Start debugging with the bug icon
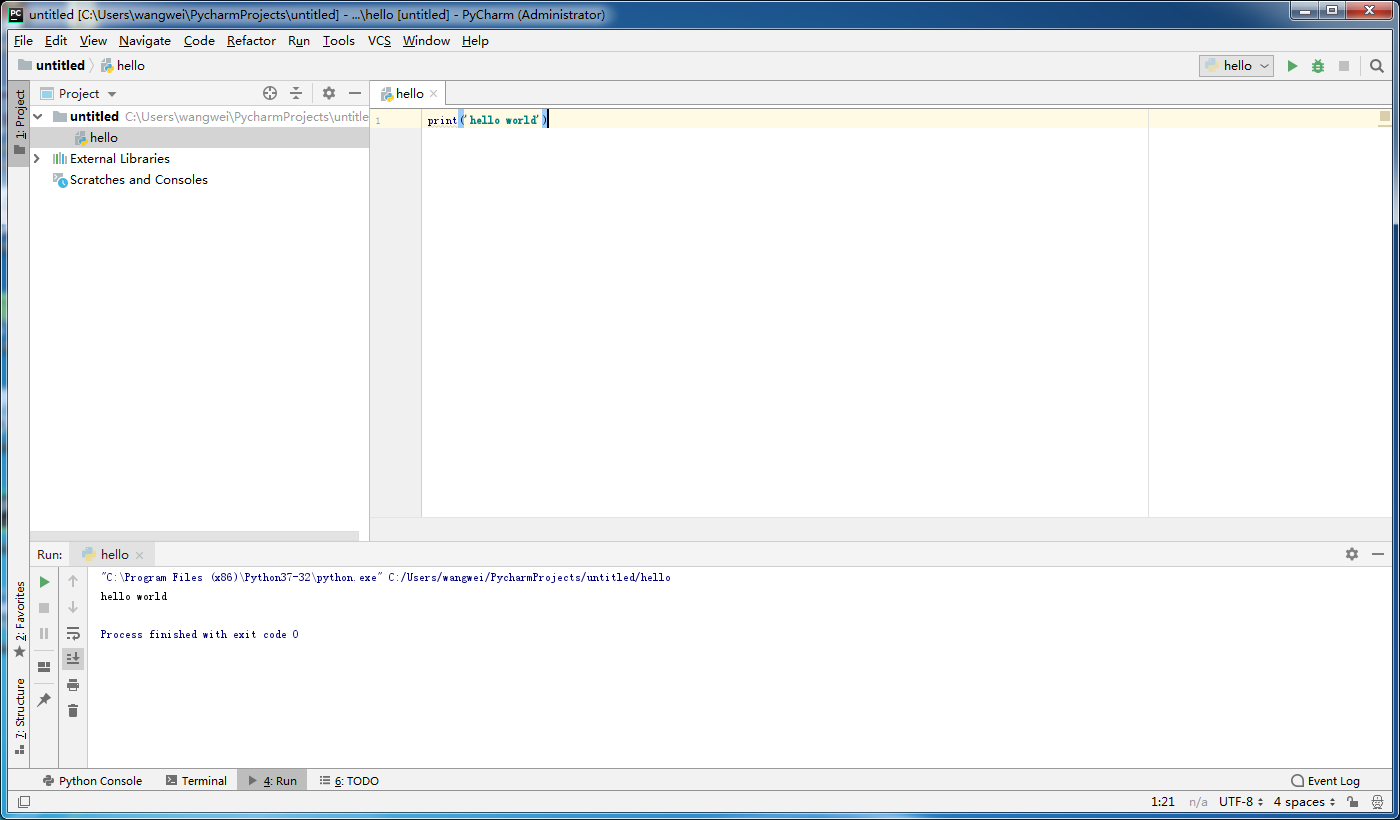Image resolution: width=1400 pixels, height=820 pixels. coord(1318,66)
